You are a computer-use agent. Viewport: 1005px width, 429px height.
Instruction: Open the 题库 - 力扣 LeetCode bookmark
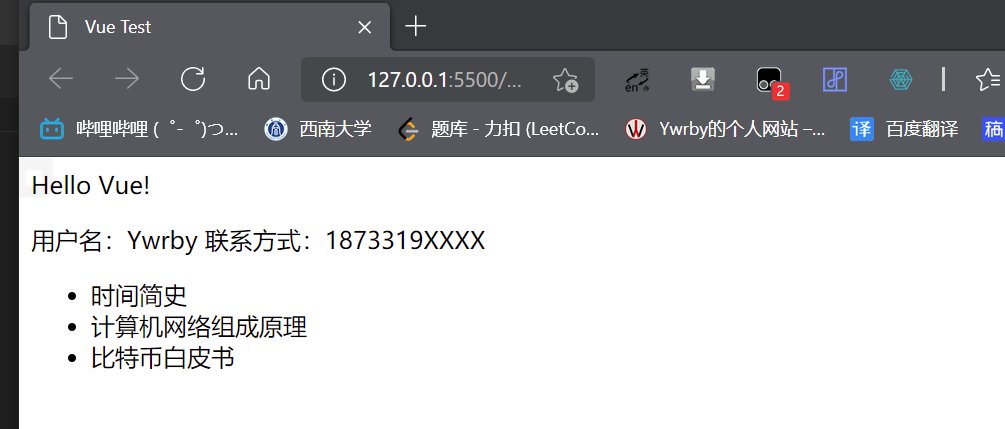pos(499,129)
